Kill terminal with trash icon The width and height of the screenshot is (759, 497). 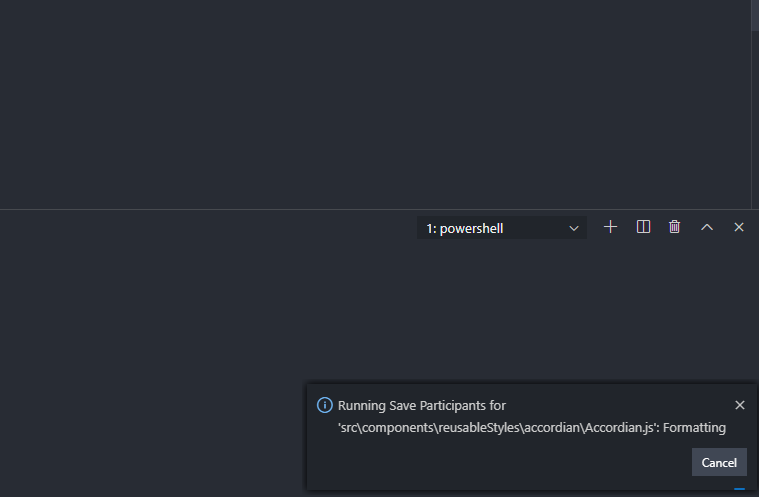click(674, 227)
